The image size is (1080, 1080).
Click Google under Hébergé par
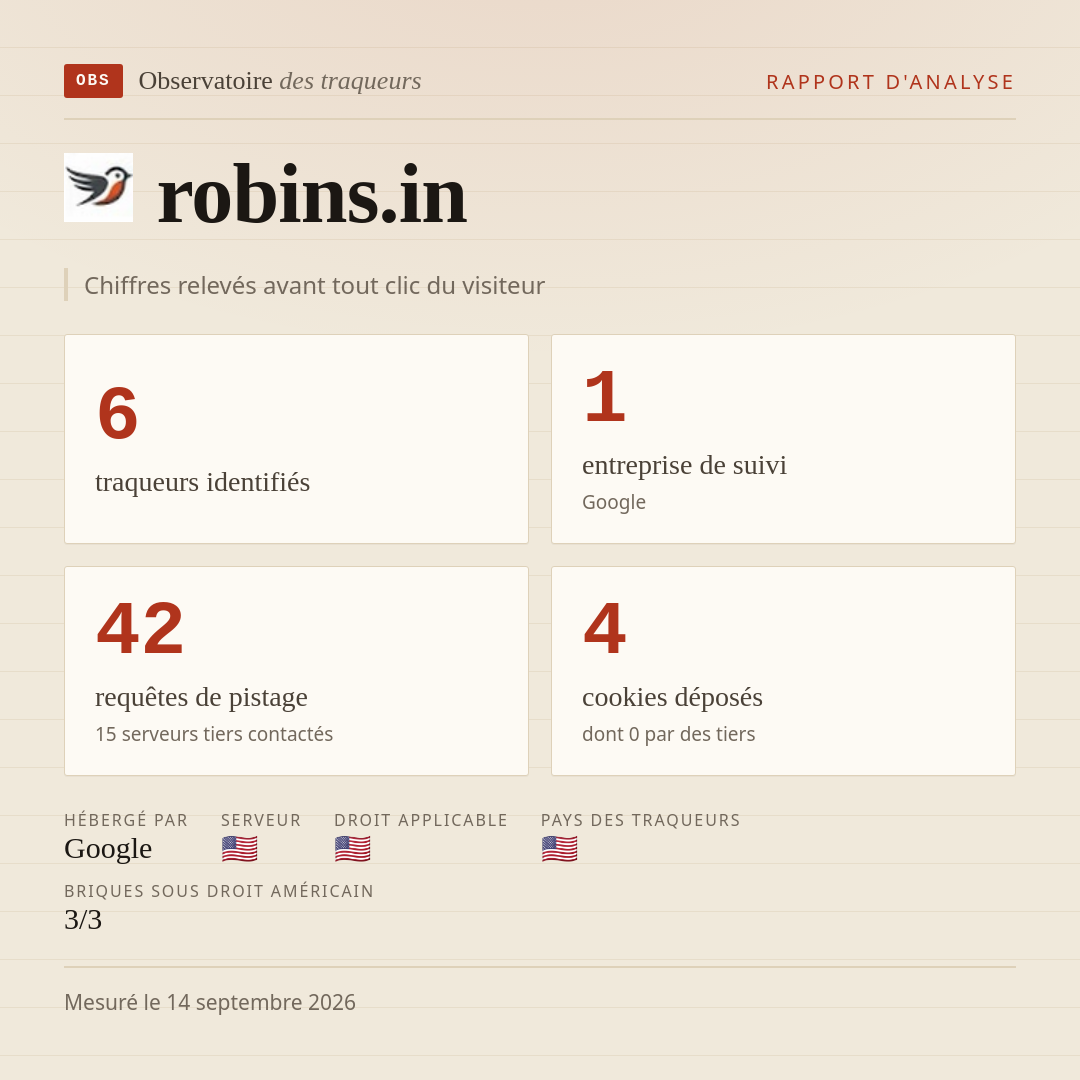pos(108,849)
